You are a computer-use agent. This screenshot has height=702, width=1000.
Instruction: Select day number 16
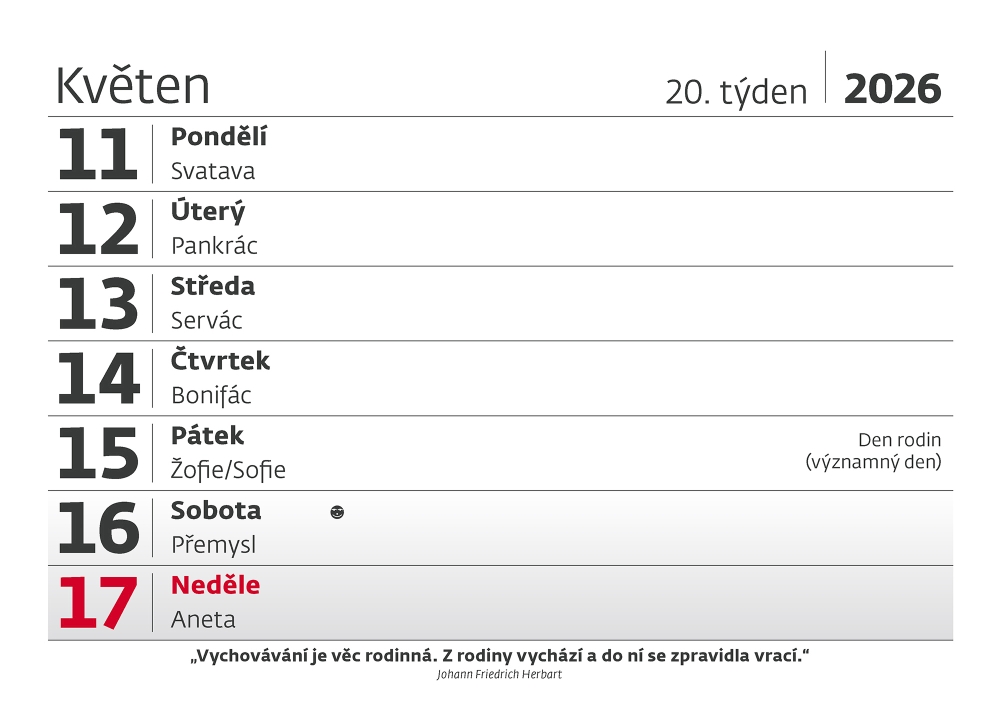tap(97, 528)
